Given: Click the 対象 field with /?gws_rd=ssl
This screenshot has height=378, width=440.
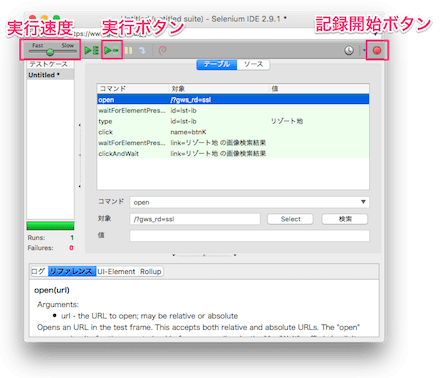Looking at the screenshot, I should [195, 219].
